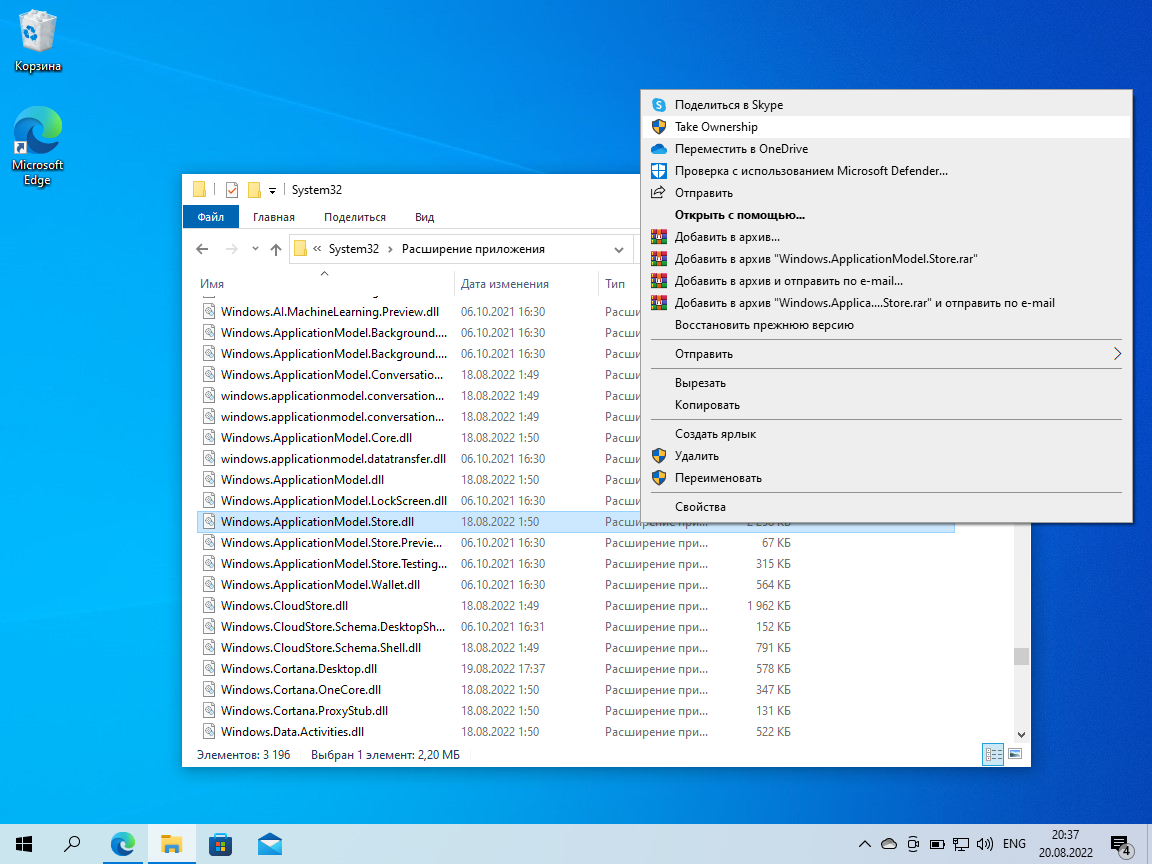Open the Recycle Bin desktop icon
The width and height of the screenshot is (1152, 864).
(37, 43)
